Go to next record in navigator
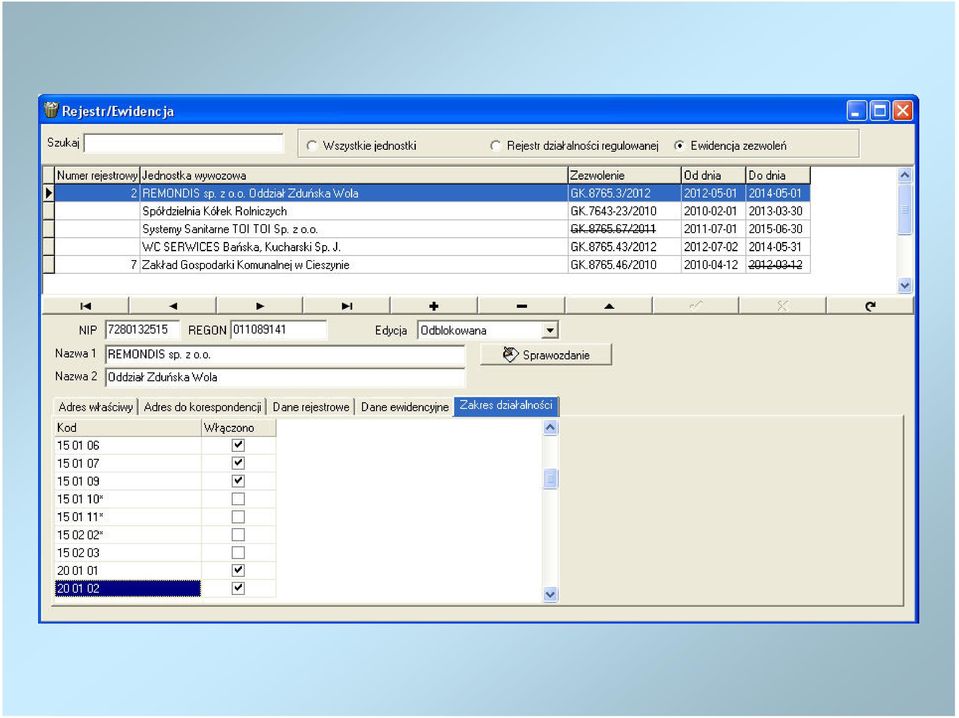959x718 pixels. tap(260, 306)
